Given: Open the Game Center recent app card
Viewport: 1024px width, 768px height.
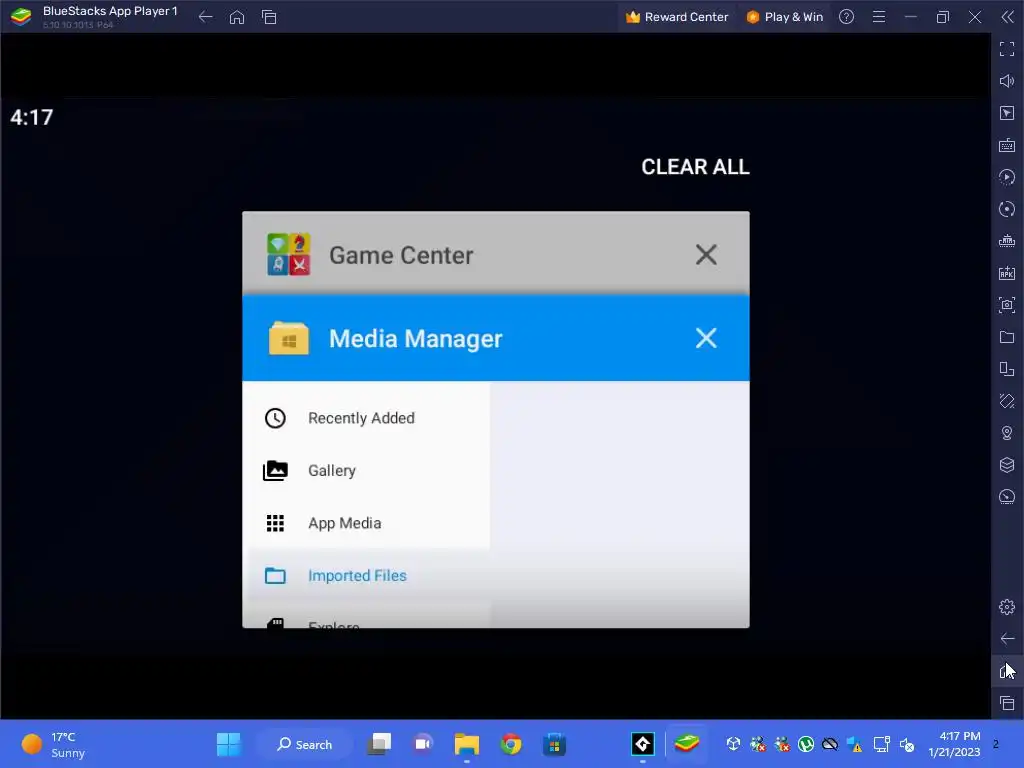Looking at the screenshot, I should tap(496, 253).
